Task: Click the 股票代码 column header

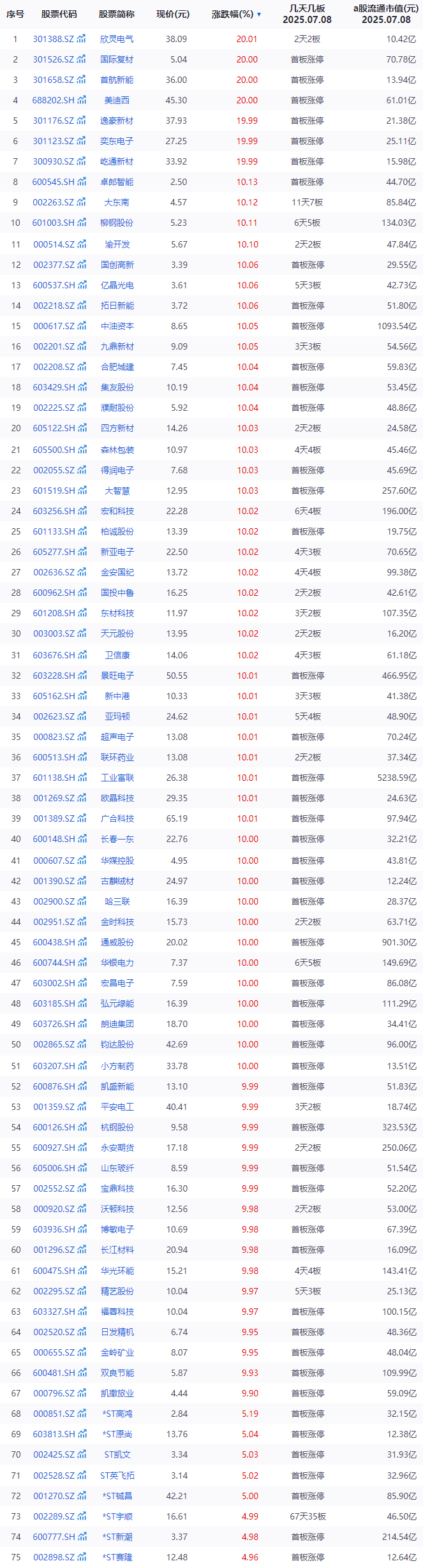Action: (x=59, y=14)
